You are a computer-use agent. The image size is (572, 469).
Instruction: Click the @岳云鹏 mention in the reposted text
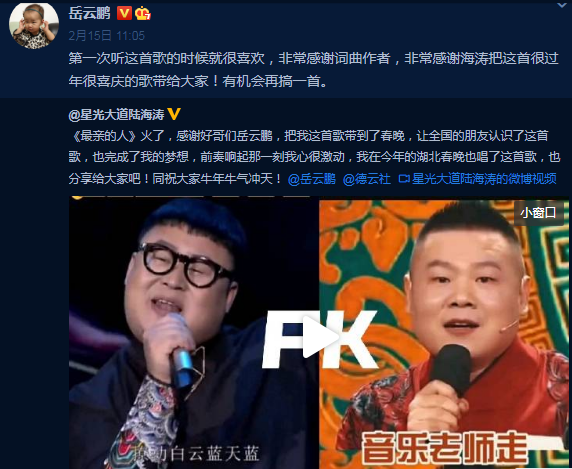click(312, 179)
